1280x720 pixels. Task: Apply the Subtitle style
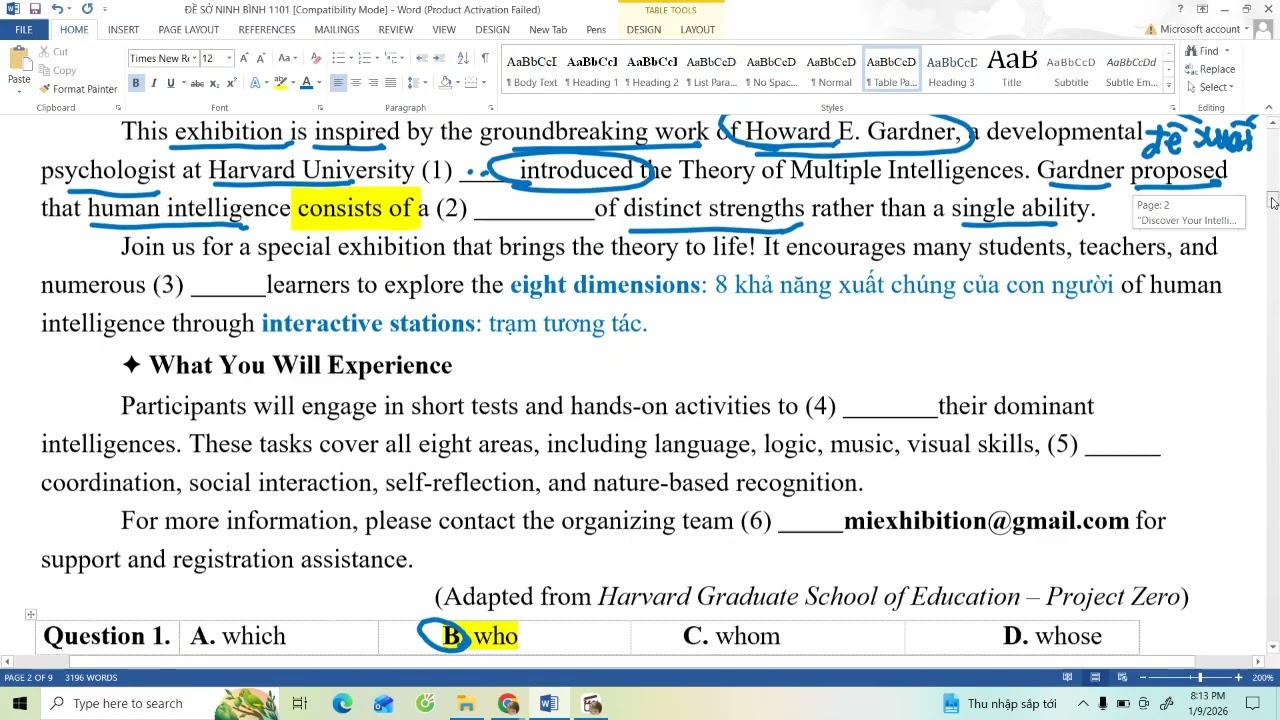tap(1071, 70)
